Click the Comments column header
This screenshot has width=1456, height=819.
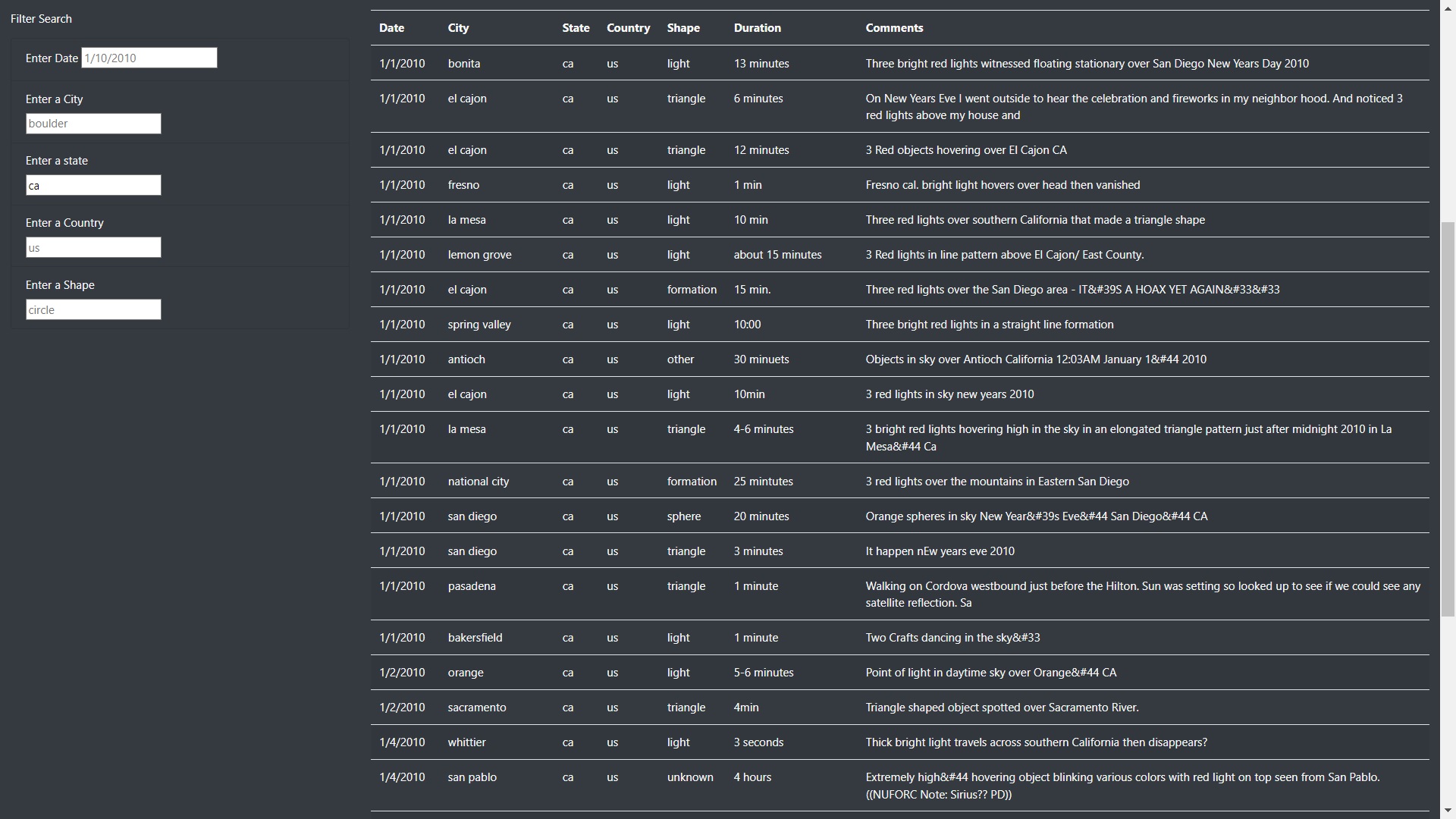(x=894, y=28)
